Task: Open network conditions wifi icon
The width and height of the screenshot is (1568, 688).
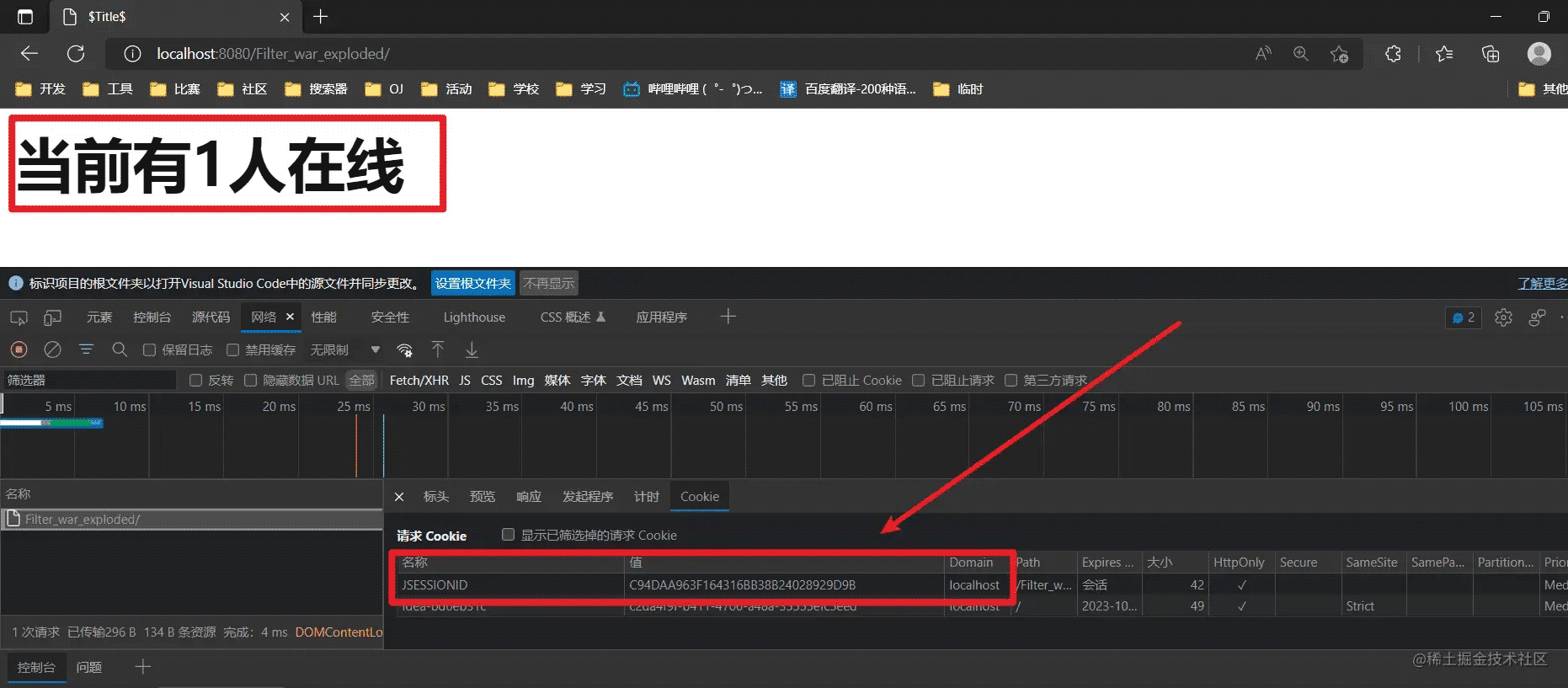Action: [405, 349]
